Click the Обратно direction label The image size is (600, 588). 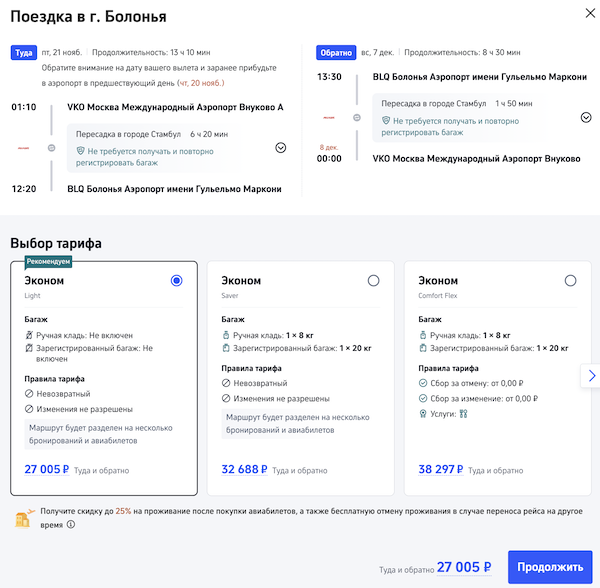click(335, 52)
